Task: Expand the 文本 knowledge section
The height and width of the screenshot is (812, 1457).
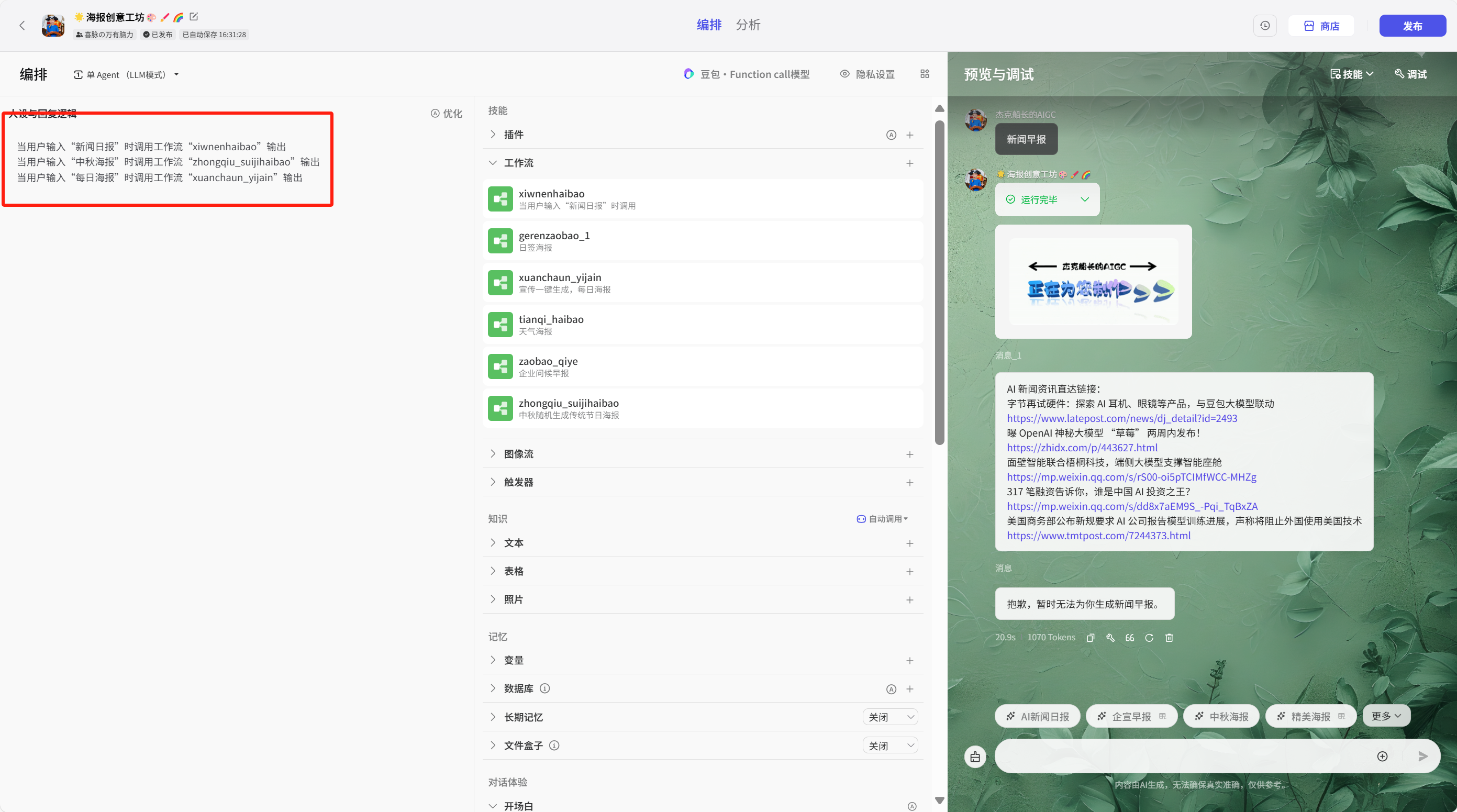Action: tap(493, 542)
